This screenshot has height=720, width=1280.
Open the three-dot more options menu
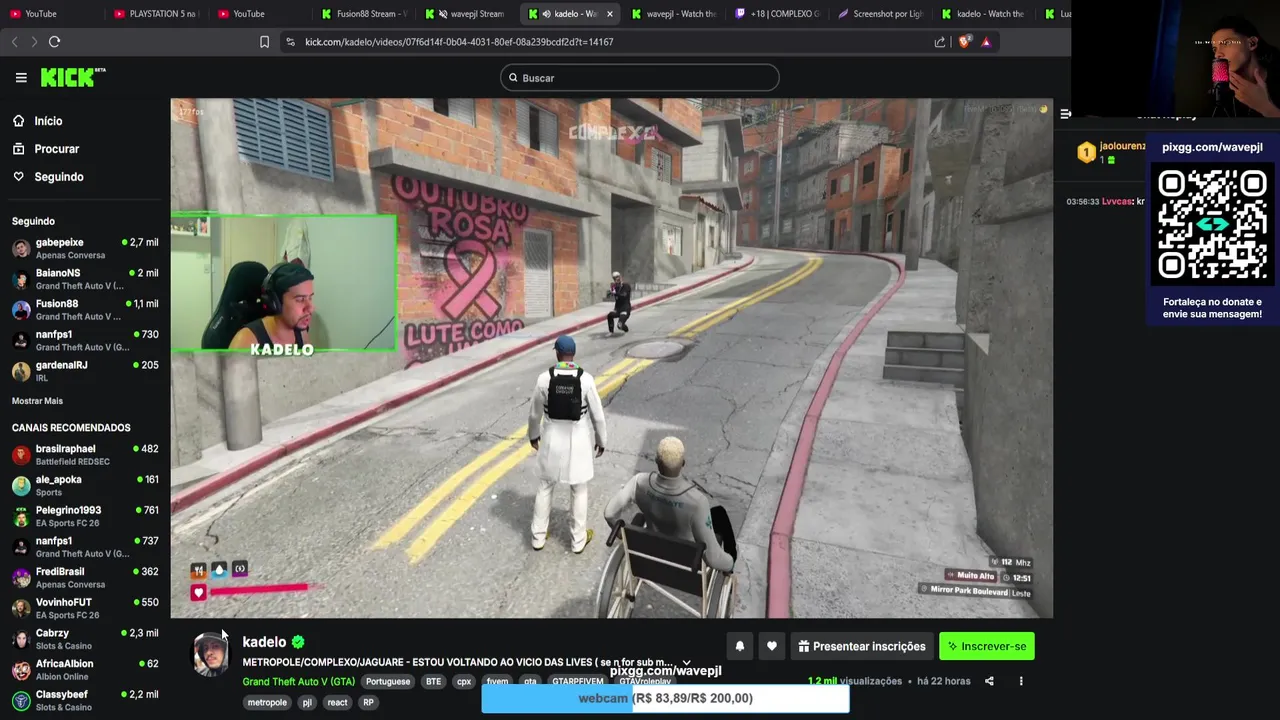pos(1021,681)
